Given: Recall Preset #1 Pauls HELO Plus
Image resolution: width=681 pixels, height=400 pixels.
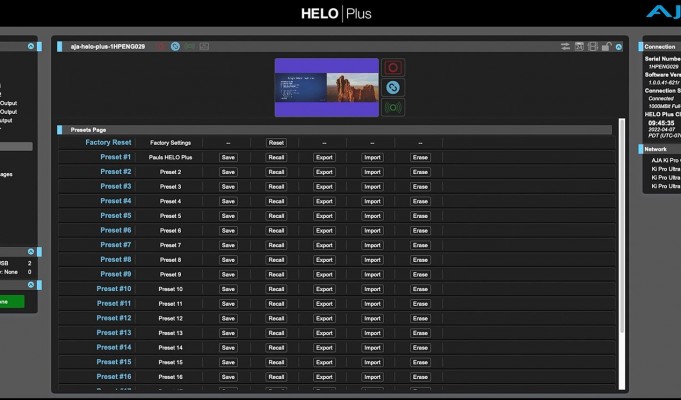Looking at the screenshot, I should (276, 158).
